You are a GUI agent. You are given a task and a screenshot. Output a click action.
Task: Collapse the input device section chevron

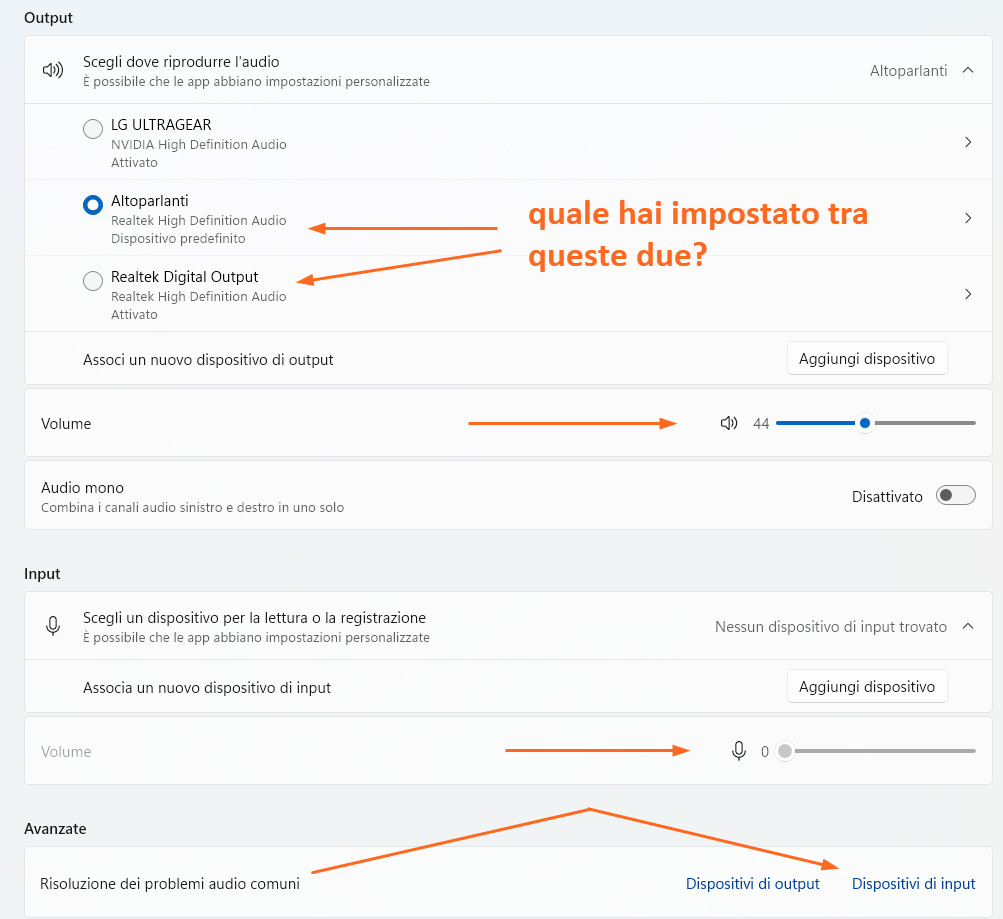967,626
